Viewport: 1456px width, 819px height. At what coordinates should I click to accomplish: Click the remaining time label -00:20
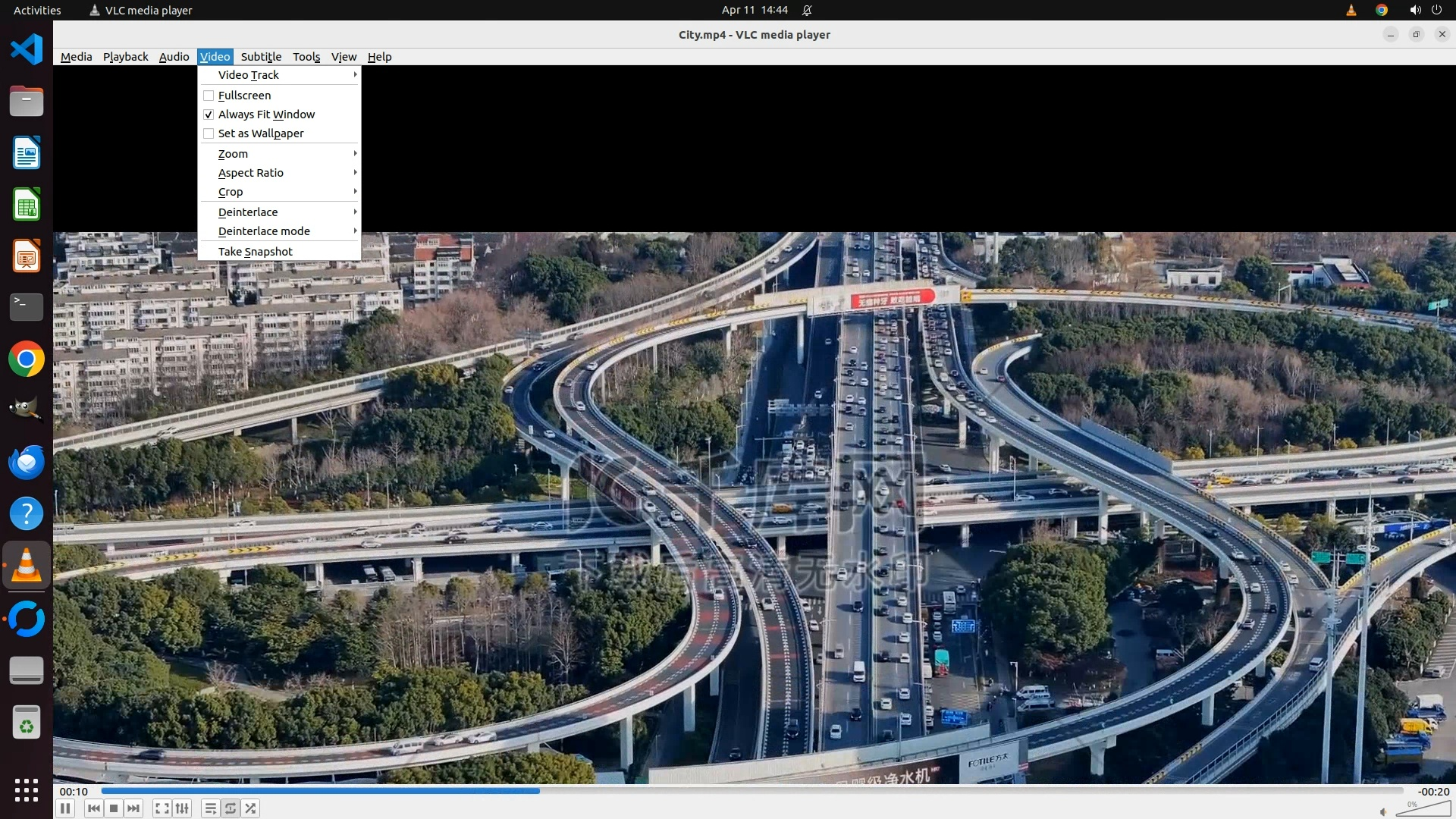click(1433, 792)
